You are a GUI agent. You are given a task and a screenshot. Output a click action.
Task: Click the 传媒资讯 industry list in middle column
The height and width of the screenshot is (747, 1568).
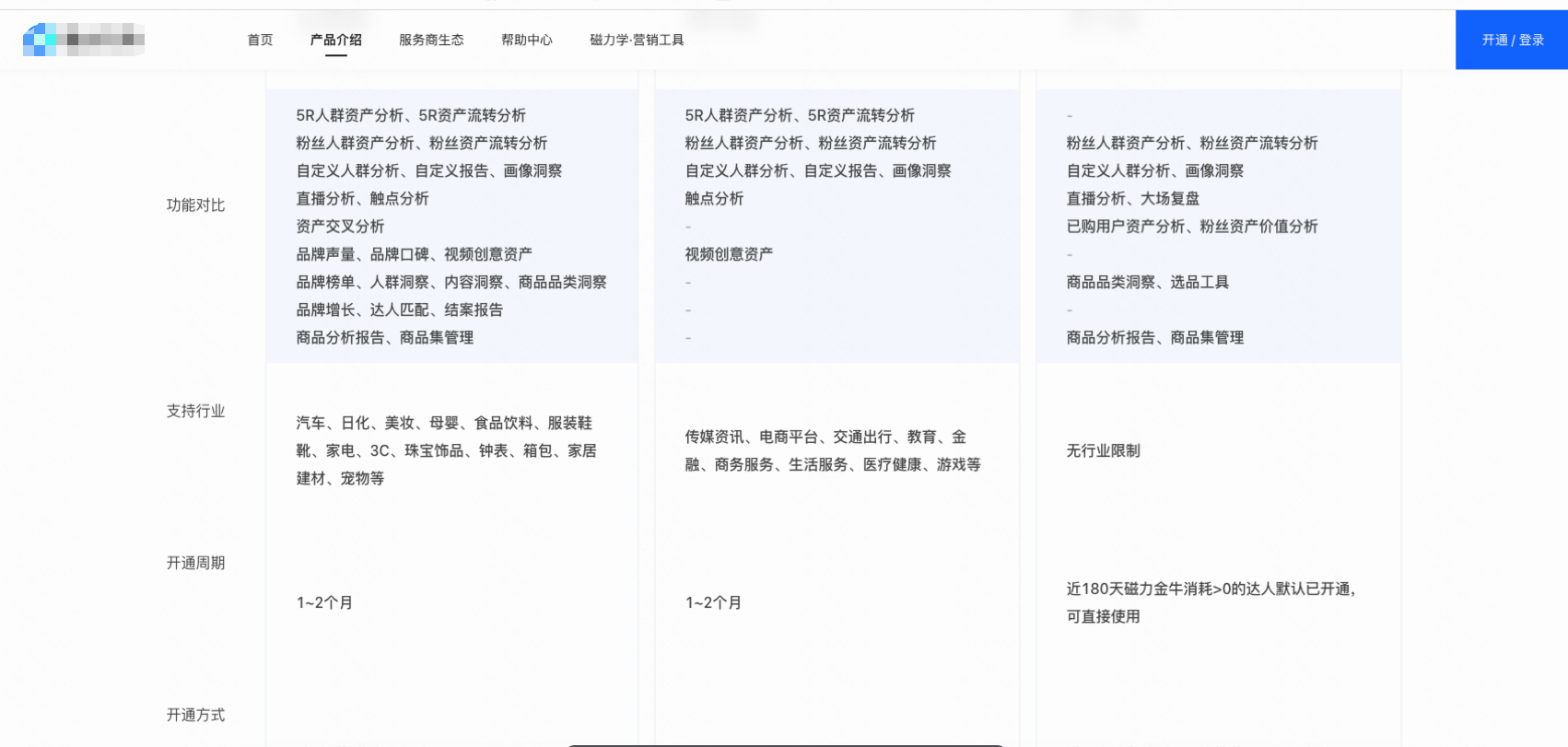[832, 450]
